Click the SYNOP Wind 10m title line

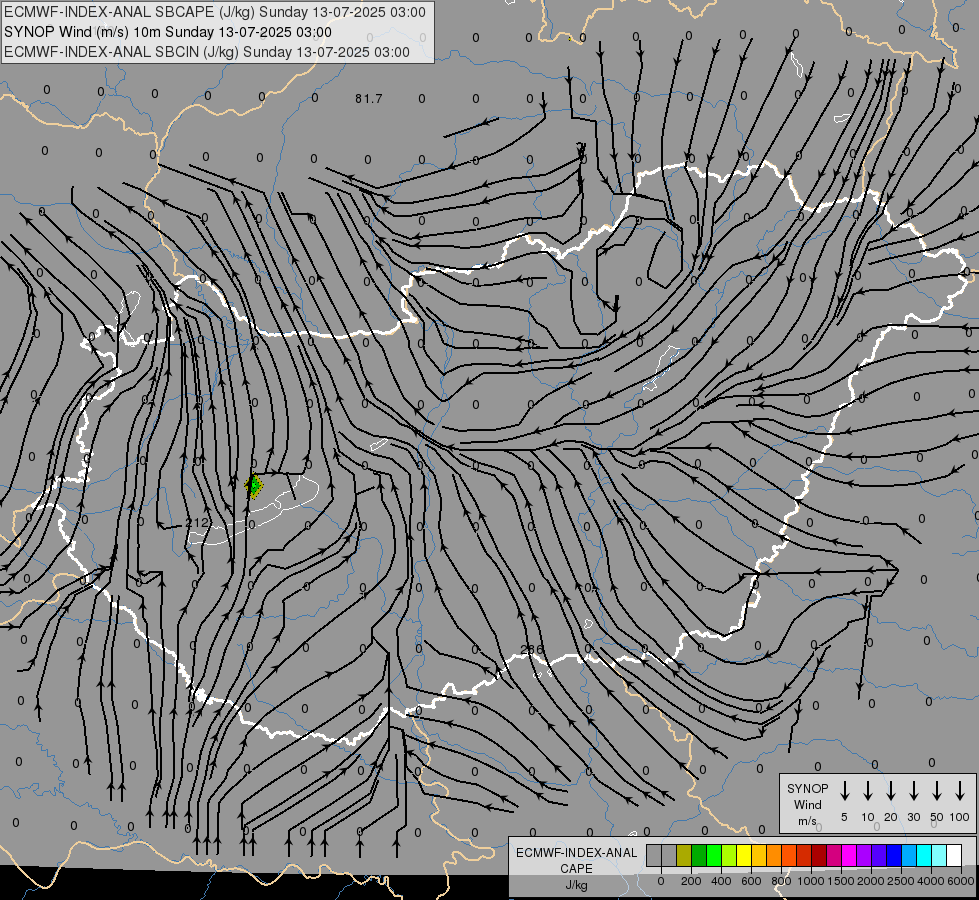(168, 32)
